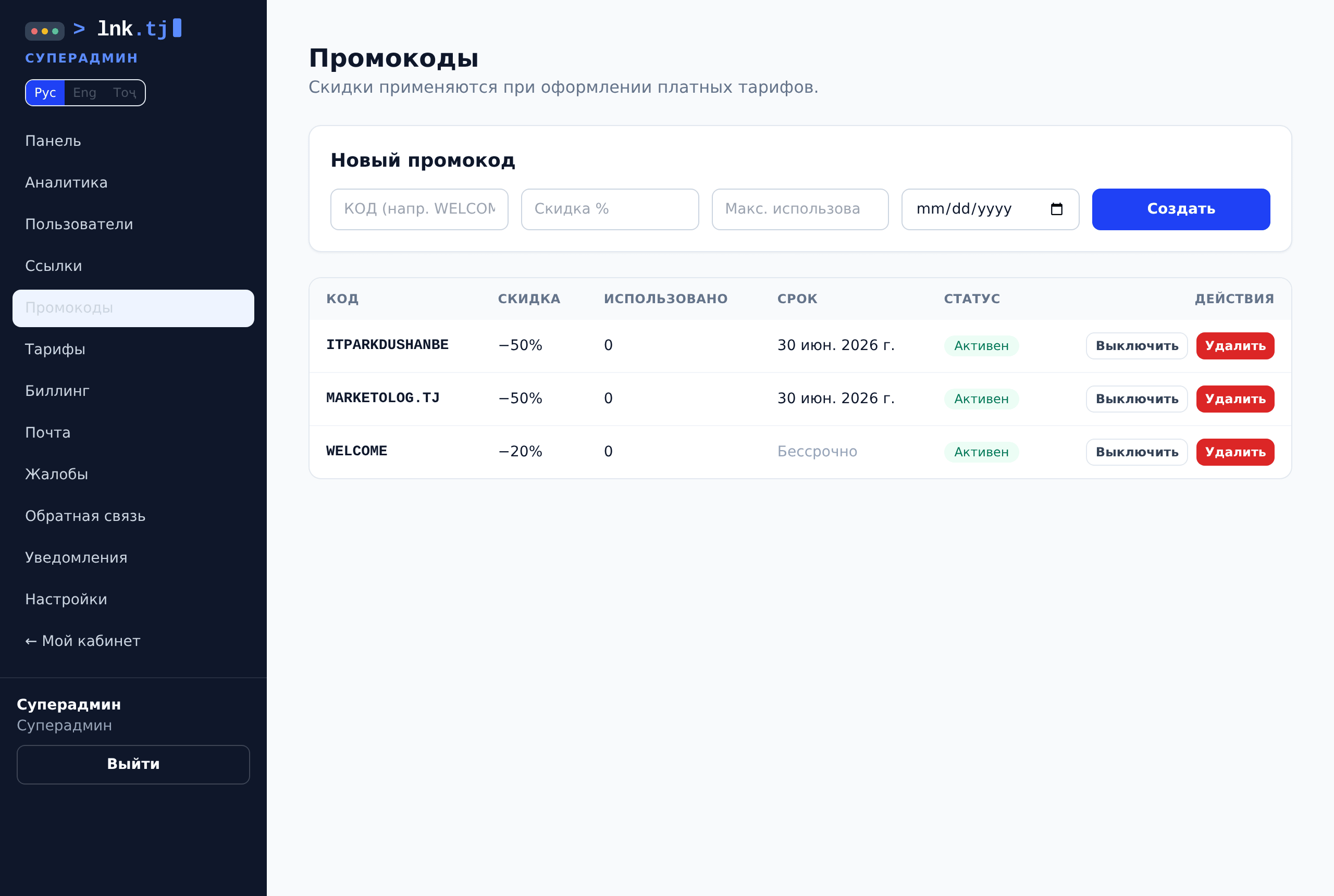Open Уведомления section
Image resolution: width=1334 pixels, height=896 pixels.
(133, 558)
